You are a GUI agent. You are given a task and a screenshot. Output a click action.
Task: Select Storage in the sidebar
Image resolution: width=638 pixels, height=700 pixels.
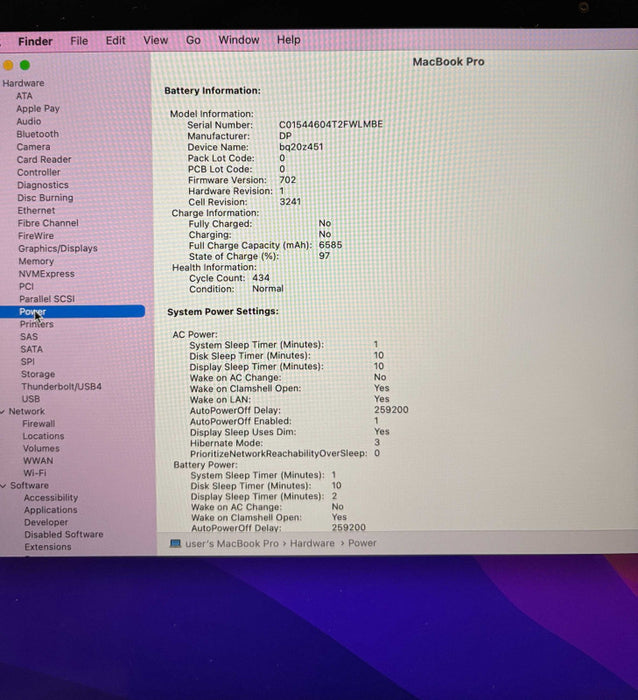pyautogui.click(x=38, y=374)
